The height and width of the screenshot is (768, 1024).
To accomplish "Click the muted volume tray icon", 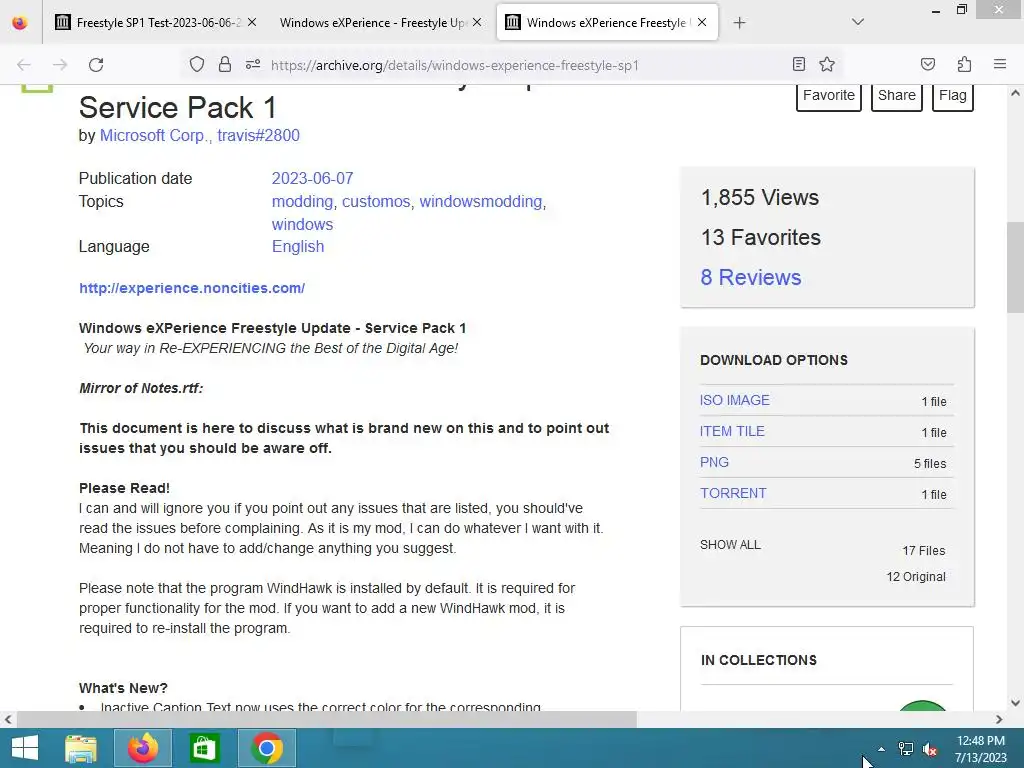I will point(931,749).
